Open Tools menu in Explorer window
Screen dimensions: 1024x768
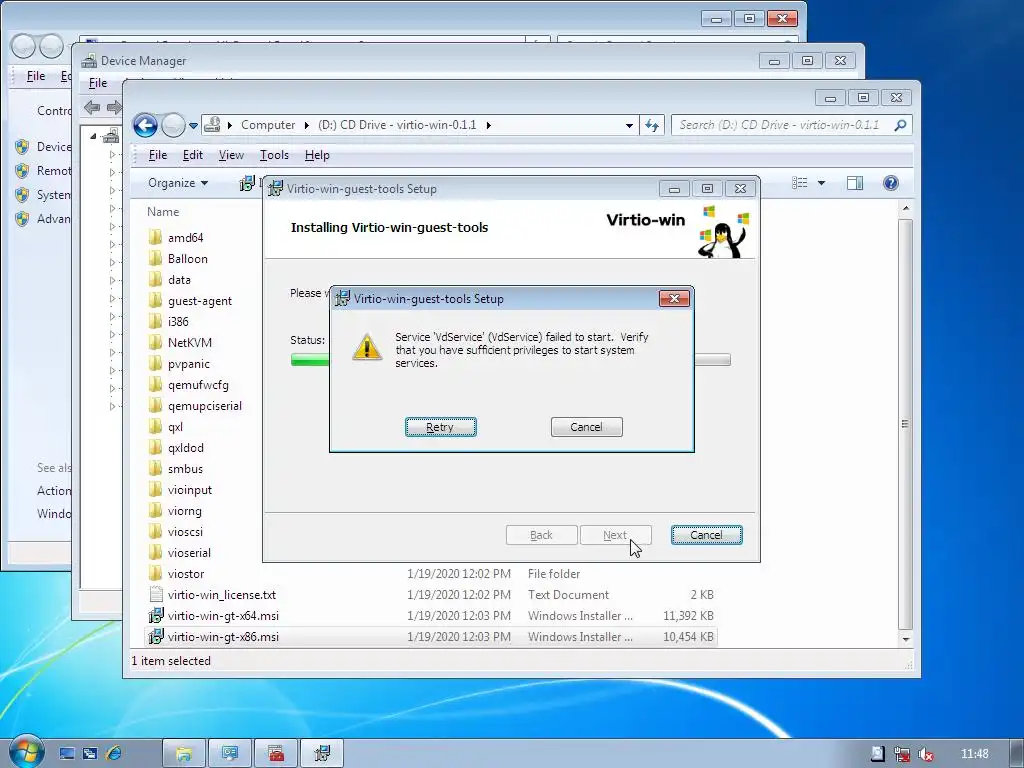(x=274, y=155)
